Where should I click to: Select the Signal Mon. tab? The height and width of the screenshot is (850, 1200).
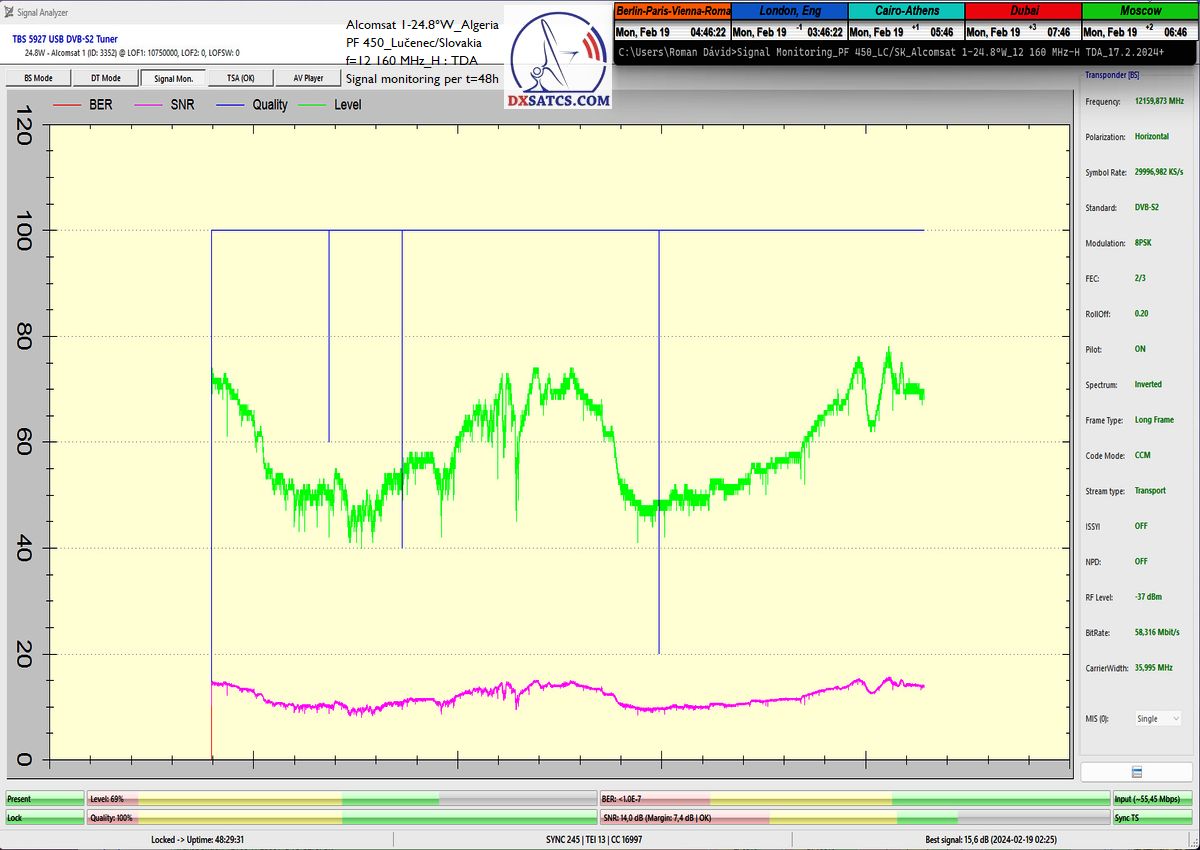tap(173, 78)
